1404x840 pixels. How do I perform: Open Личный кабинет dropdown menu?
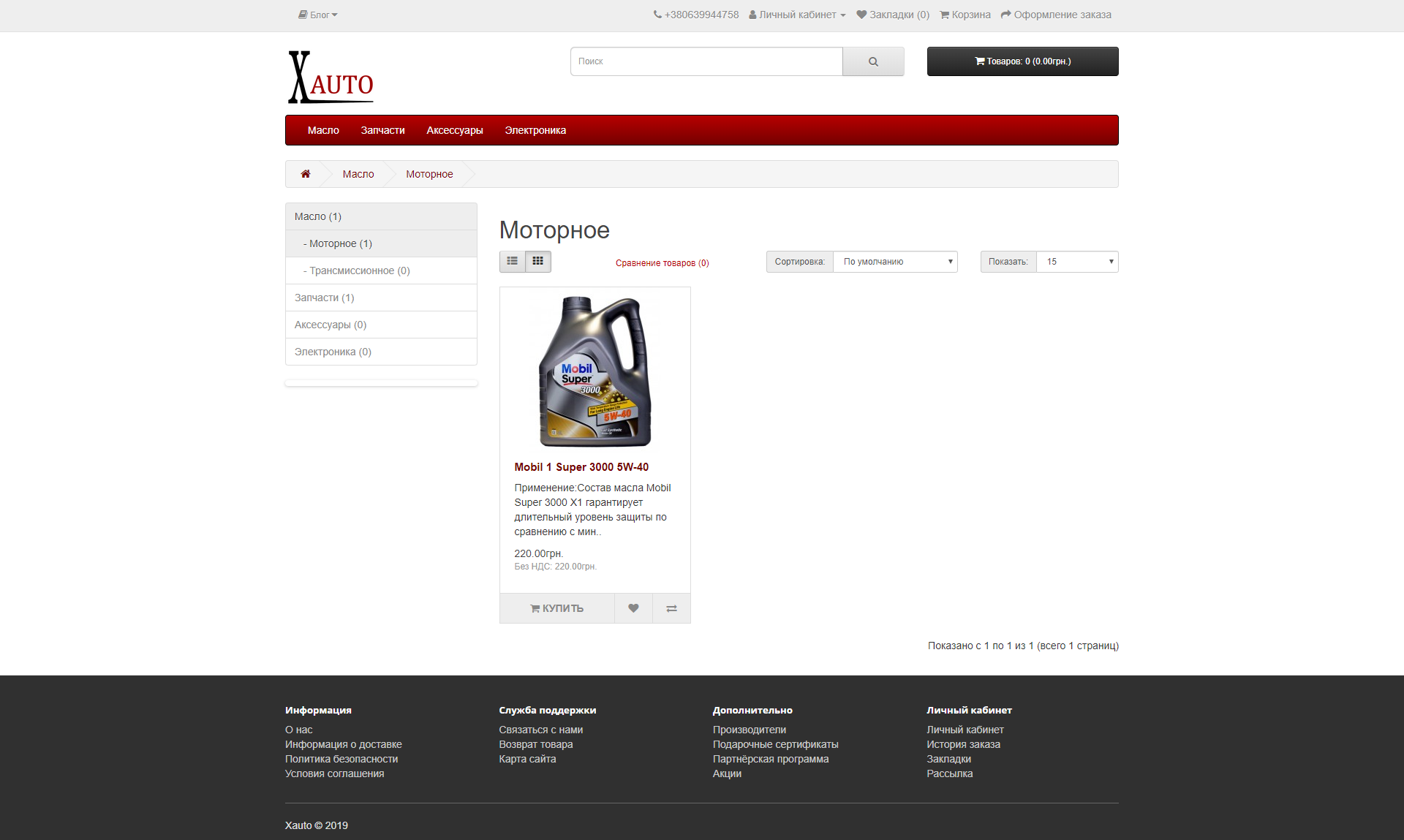(797, 15)
